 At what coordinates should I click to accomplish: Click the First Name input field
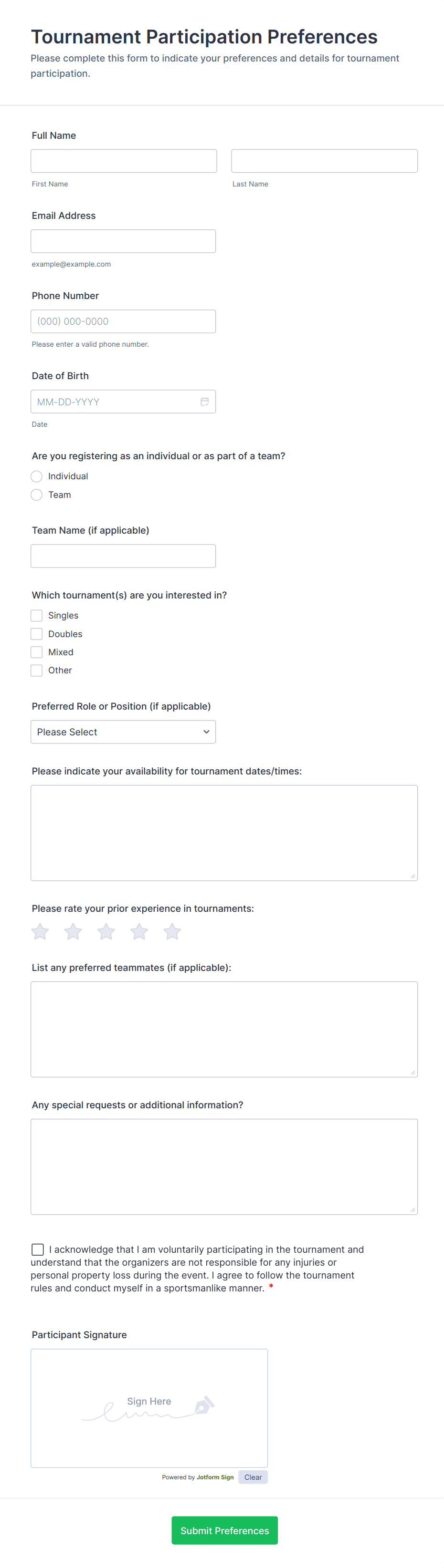pyautogui.click(x=124, y=161)
